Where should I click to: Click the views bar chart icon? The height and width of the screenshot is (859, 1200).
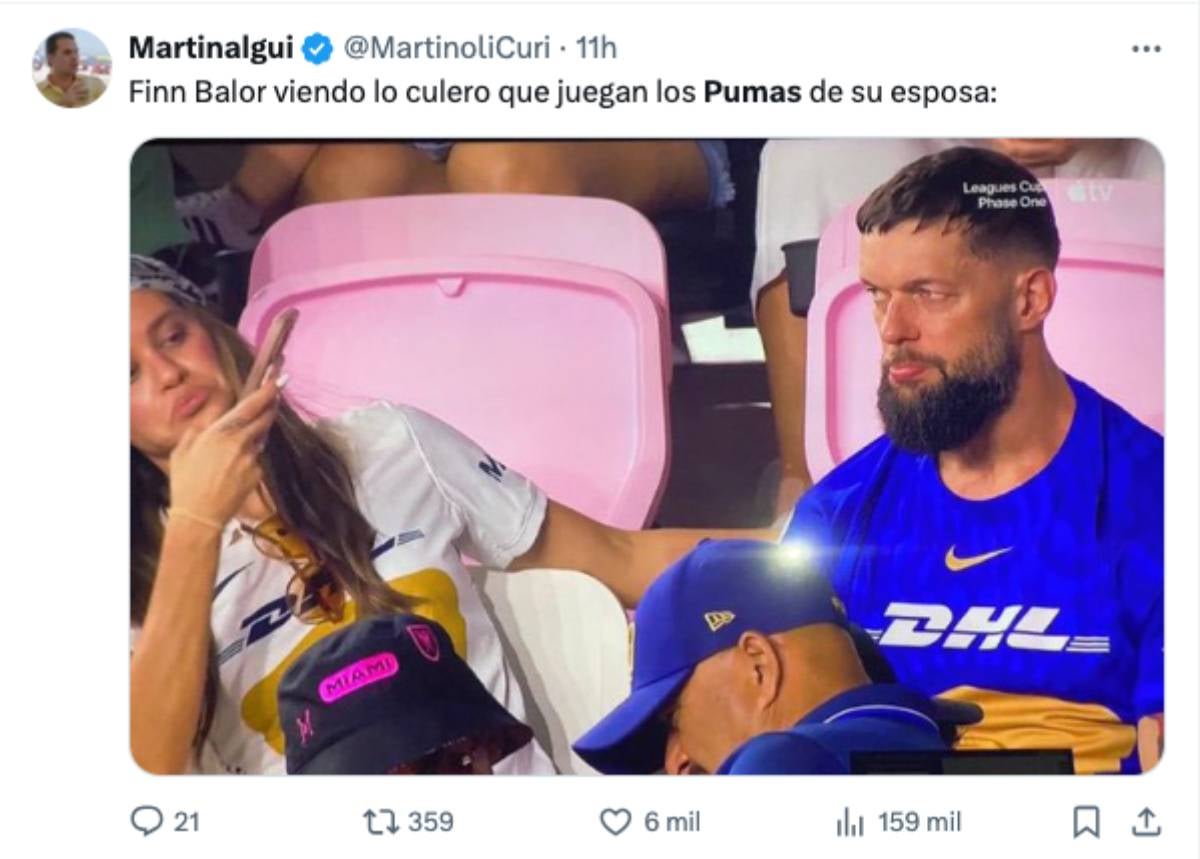(849, 822)
